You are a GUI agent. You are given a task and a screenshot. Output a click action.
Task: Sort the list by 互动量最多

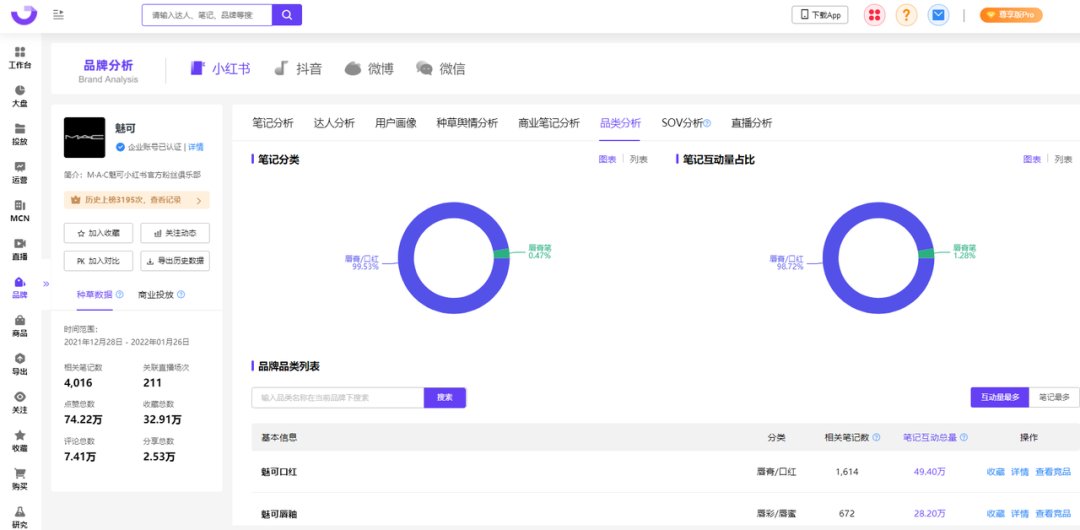pyautogui.click(x=999, y=398)
